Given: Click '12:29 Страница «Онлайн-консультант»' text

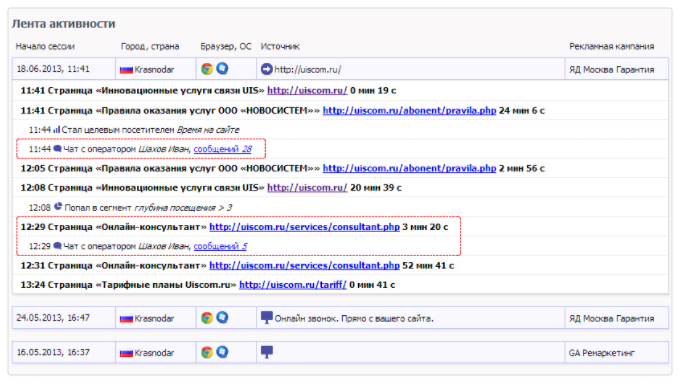Looking at the screenshot, I should (x=113, y=227).
